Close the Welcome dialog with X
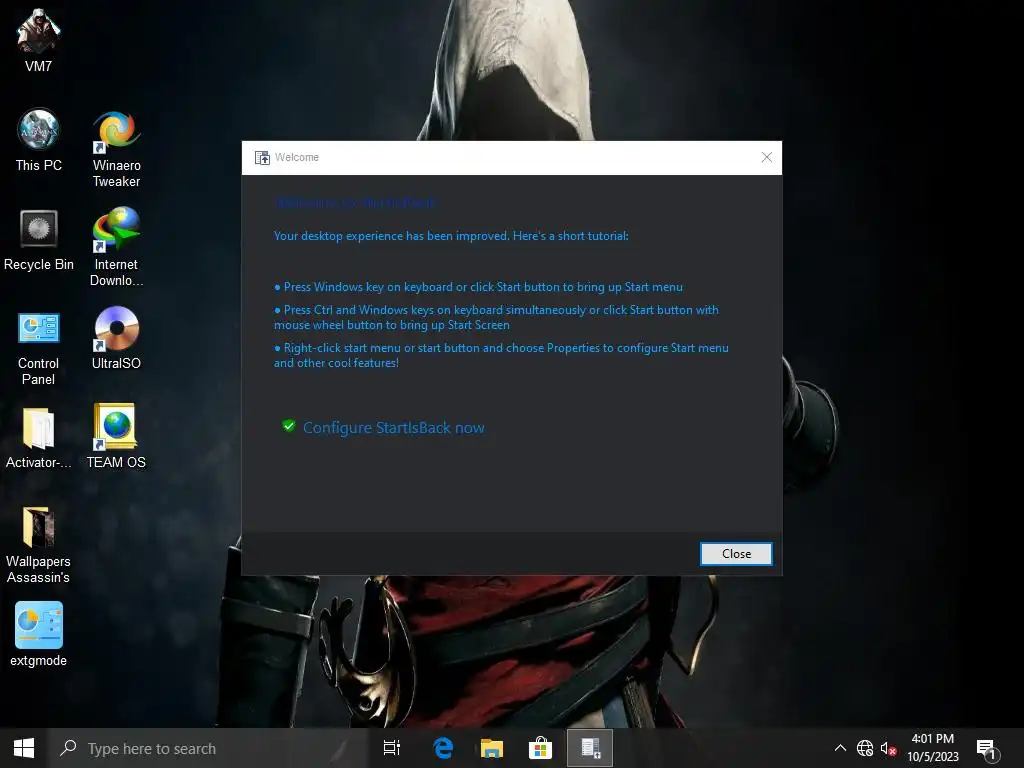1024x768 pixels. [x=767, y=157]
